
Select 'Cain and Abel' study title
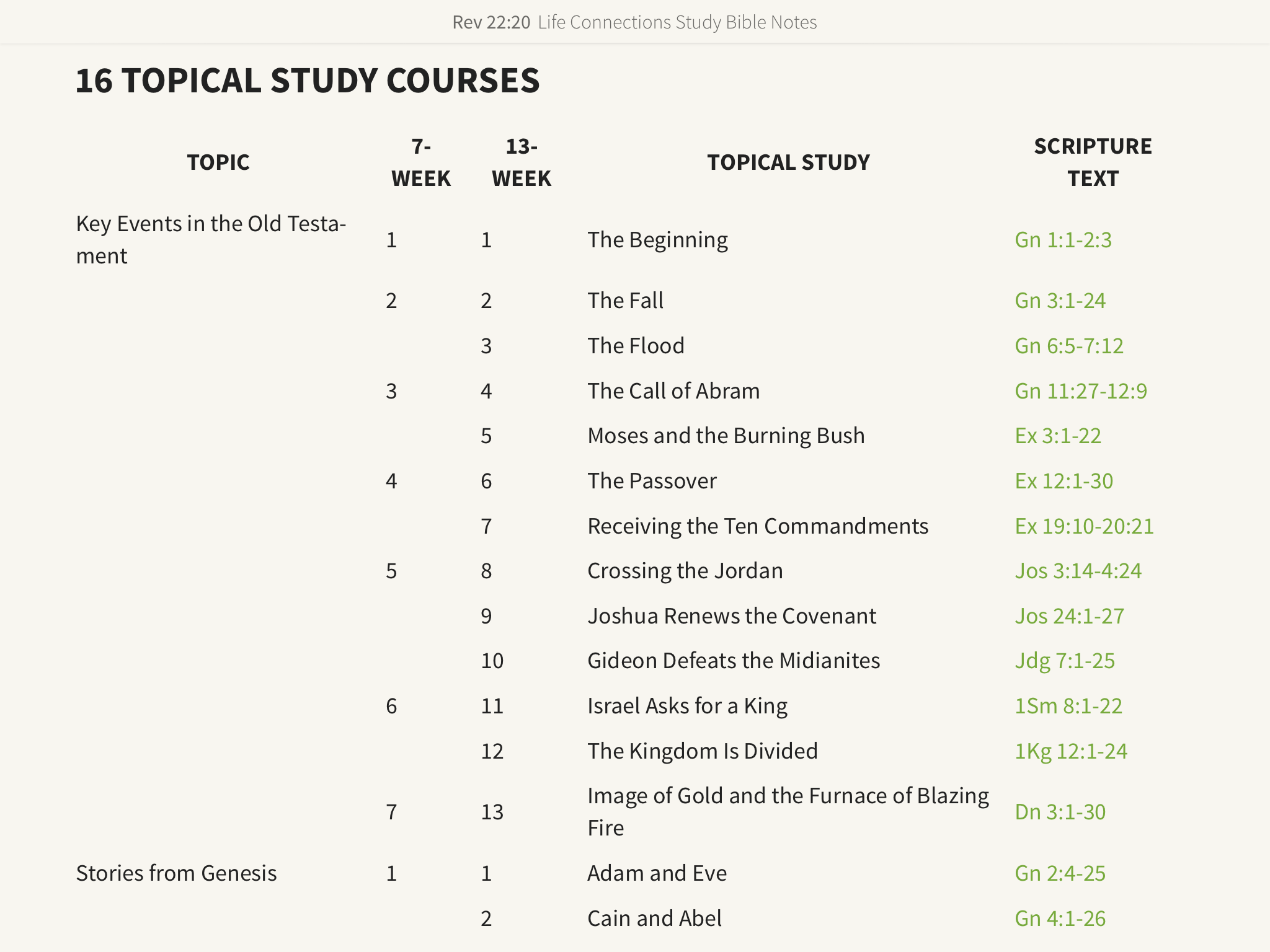(654, 919)
